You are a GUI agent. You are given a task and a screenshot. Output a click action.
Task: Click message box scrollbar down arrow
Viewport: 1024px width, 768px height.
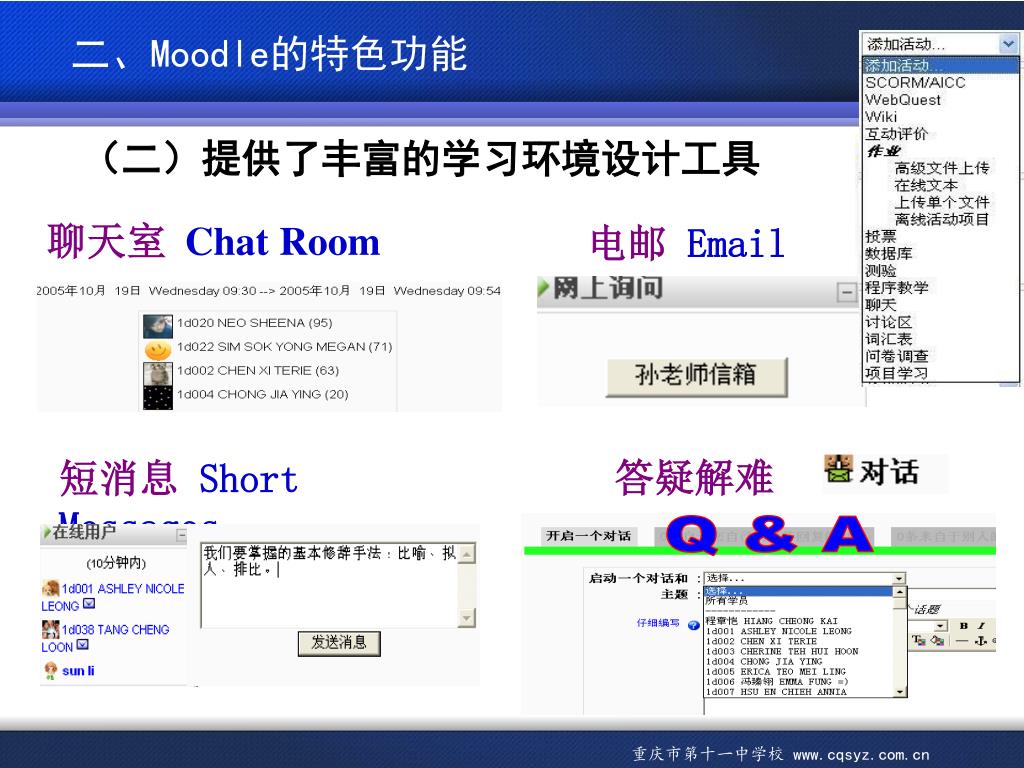click(x=467, y=617)
